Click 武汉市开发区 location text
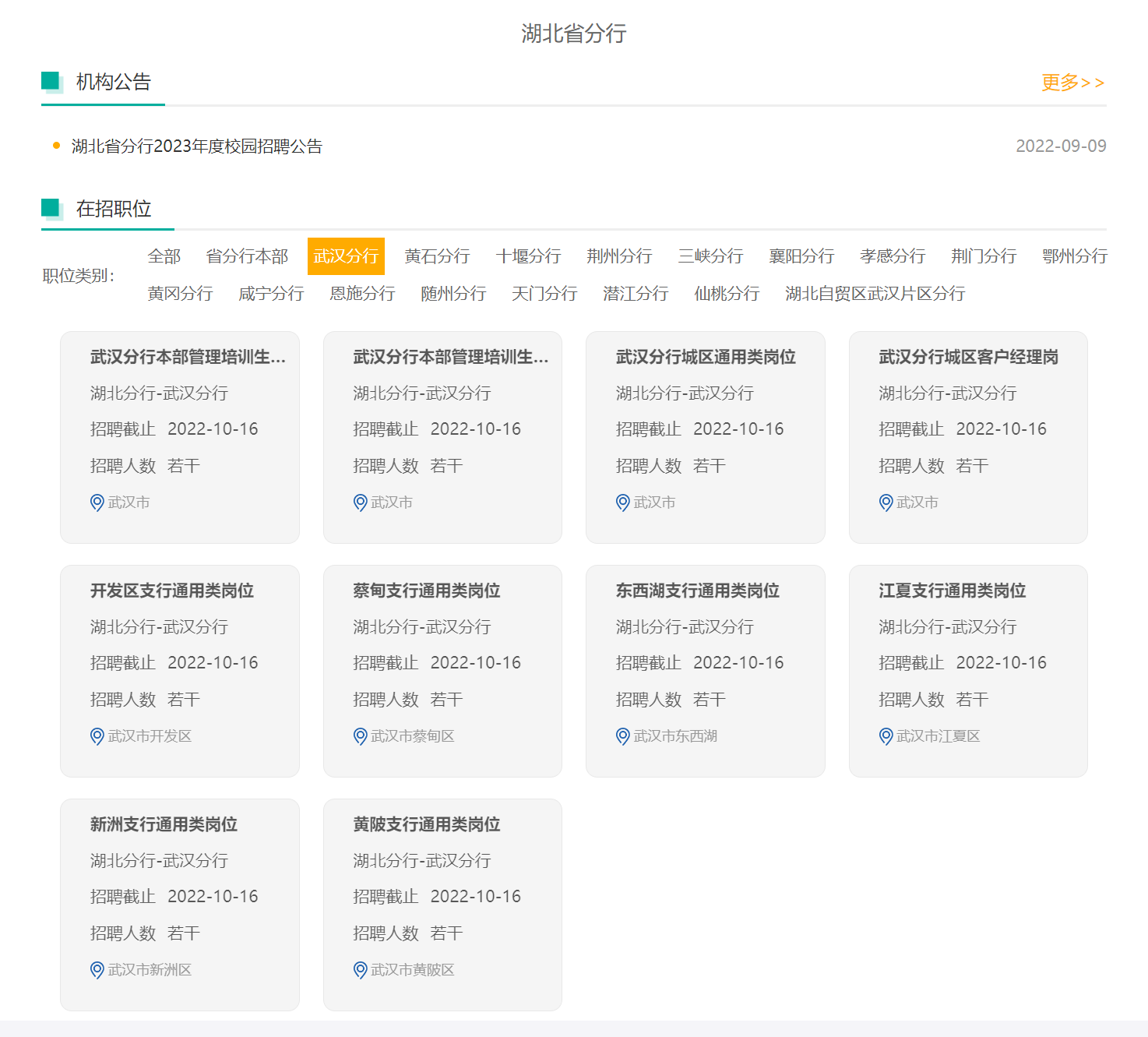The image size is (1148, 1037). [x=150, y=736]
